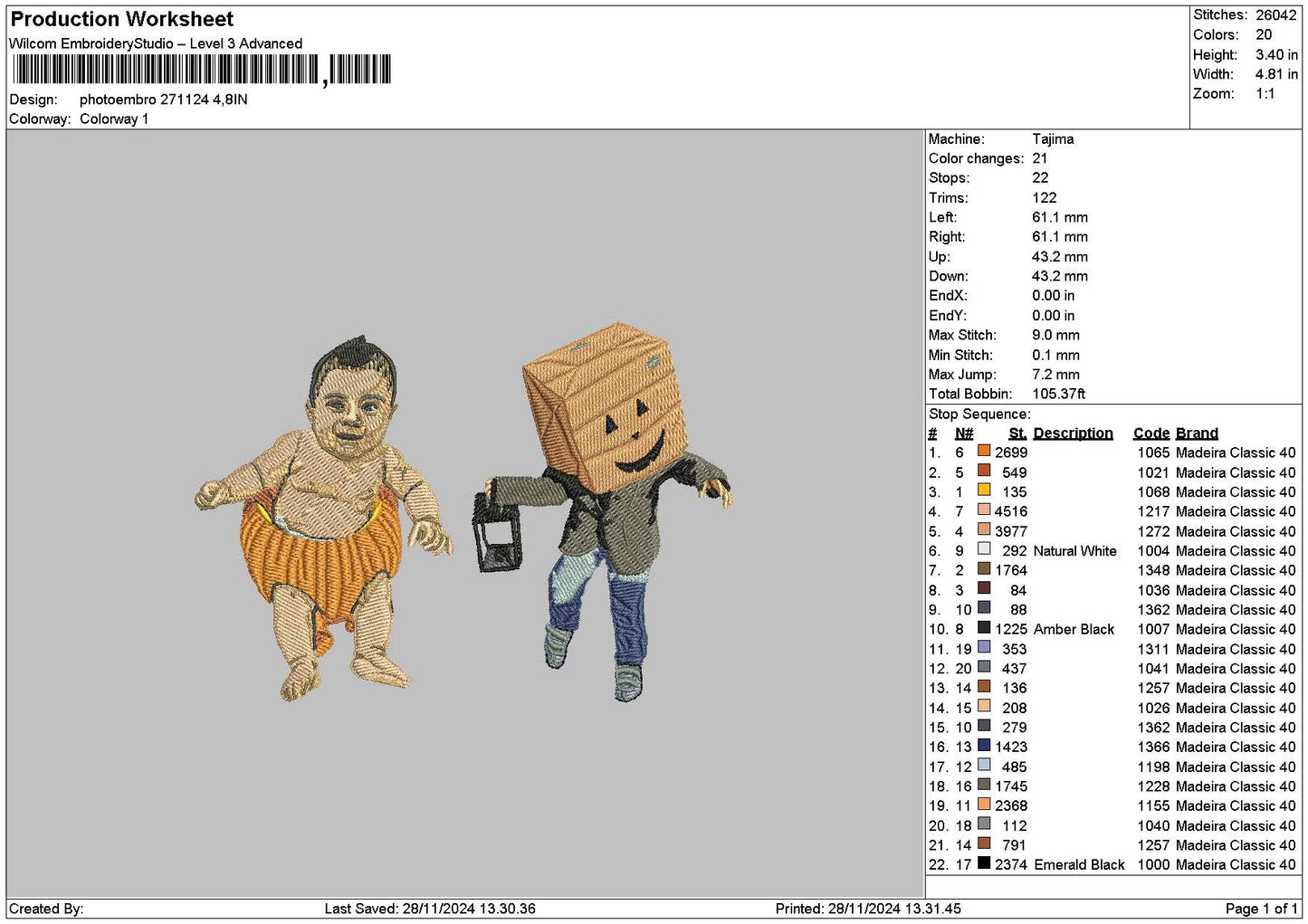The image size is (1308, 924).
Task: Choose the Natural White color swatch
Action: tap(984, 549)
